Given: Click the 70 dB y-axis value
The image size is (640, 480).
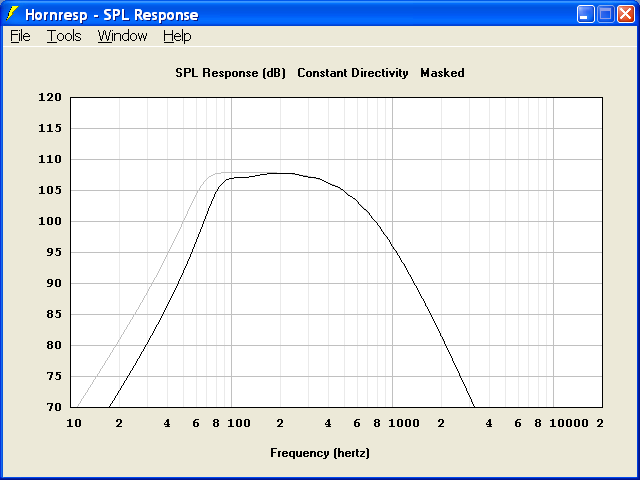Looking at the screenshot, I should pos(53,407).
